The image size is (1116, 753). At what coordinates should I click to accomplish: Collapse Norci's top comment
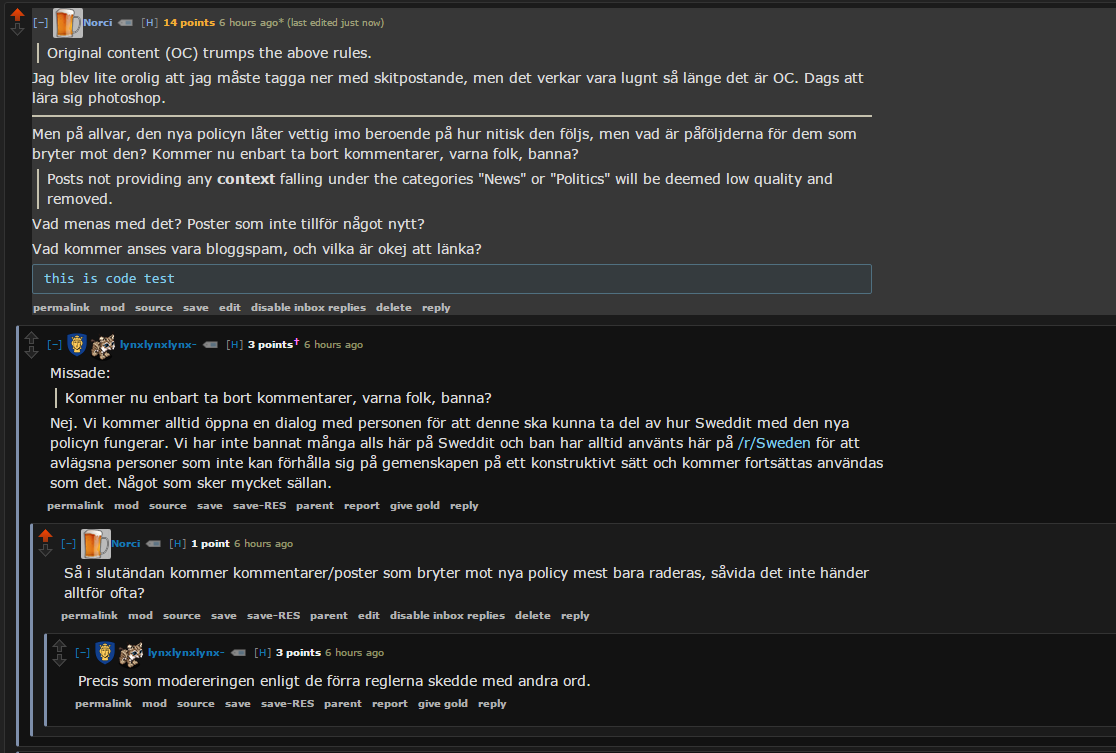pyautogui.click(x=40, y=22)
